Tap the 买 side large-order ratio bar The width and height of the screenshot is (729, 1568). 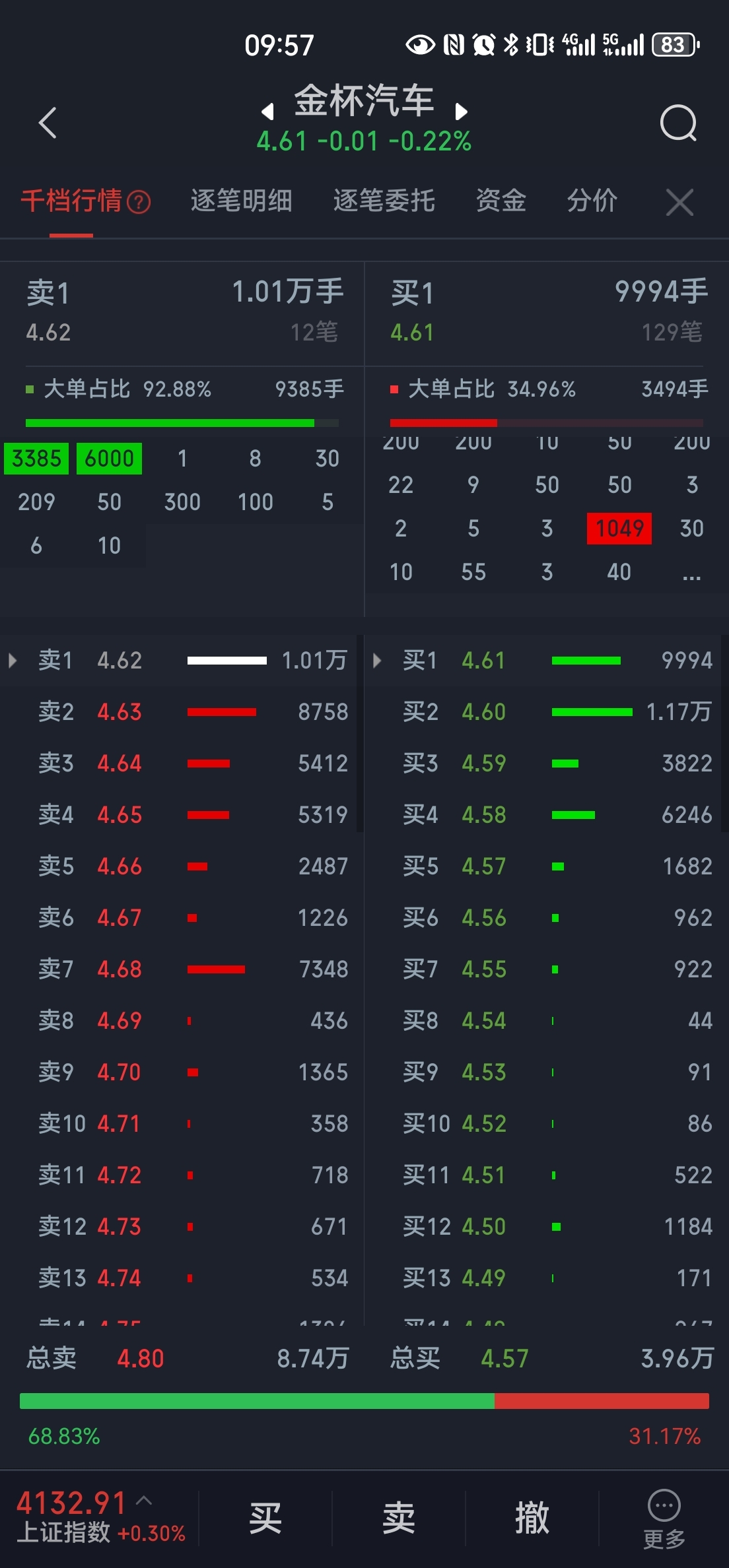coord(546,423)
